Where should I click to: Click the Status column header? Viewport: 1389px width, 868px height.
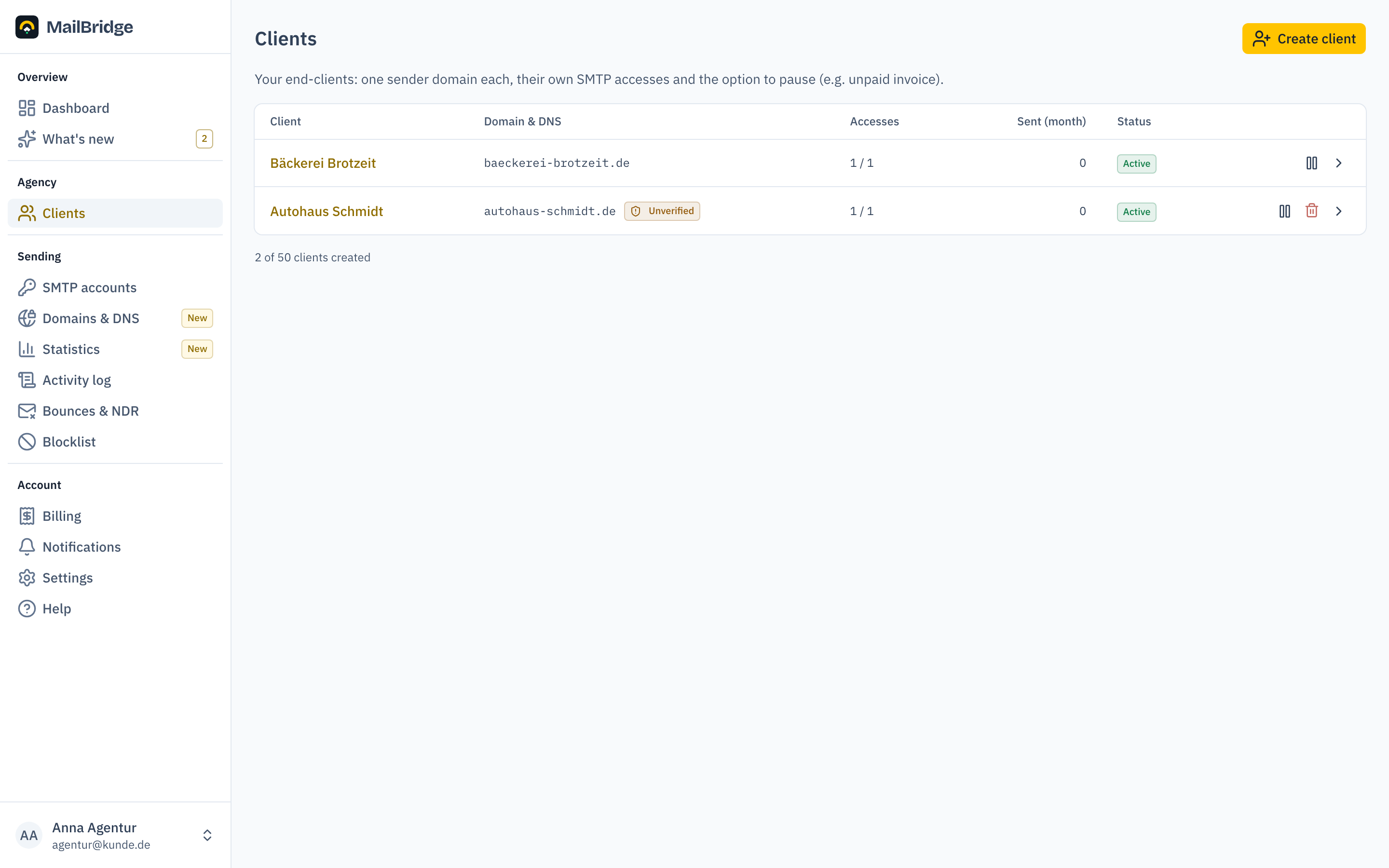[x=1133, y=121]
